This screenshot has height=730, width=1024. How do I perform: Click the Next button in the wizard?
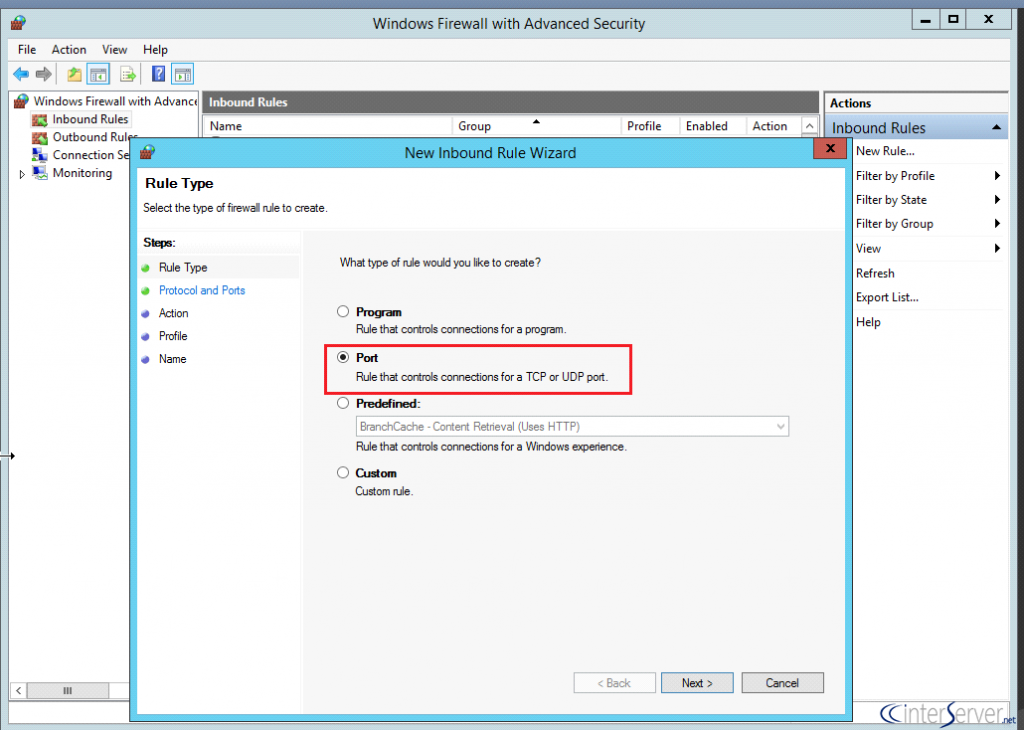(x=697, y=683)
